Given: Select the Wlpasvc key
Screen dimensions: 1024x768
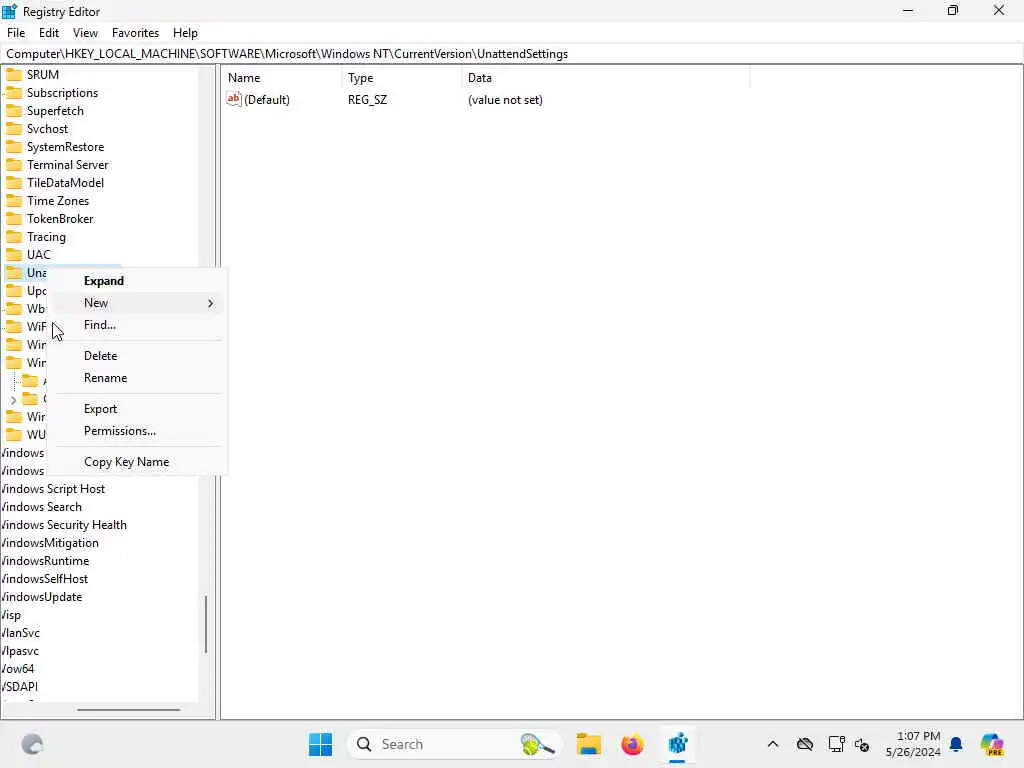Looking at the screenshot, I should click(20, 651).
